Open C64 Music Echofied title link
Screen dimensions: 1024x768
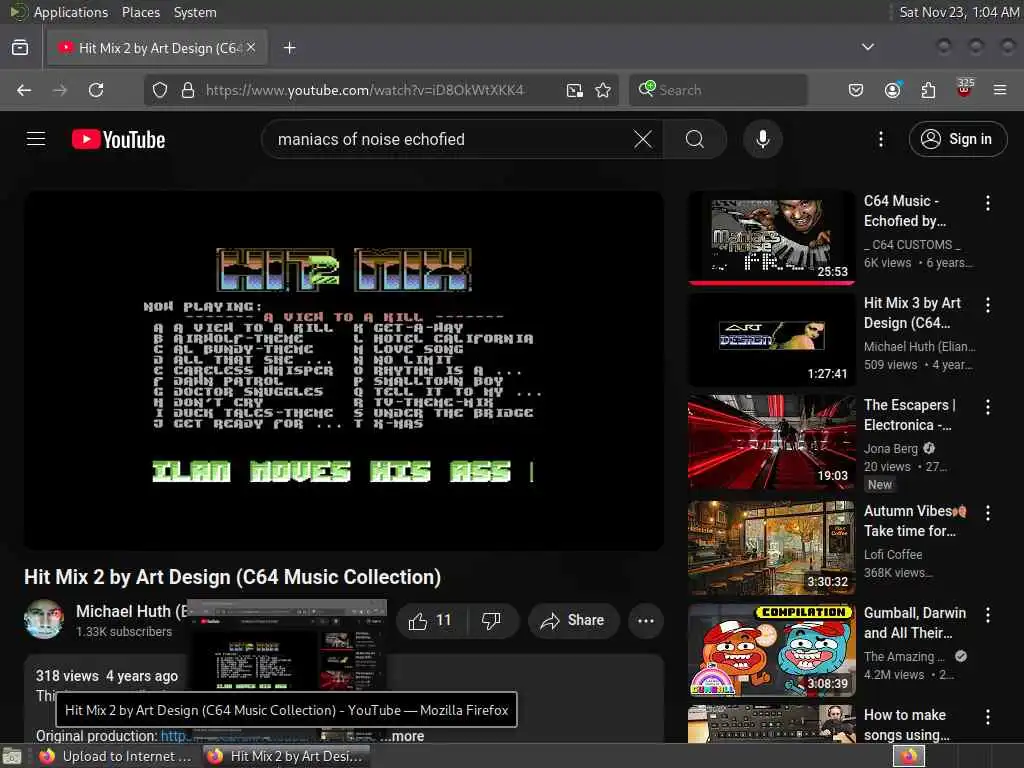click(905, 211)
